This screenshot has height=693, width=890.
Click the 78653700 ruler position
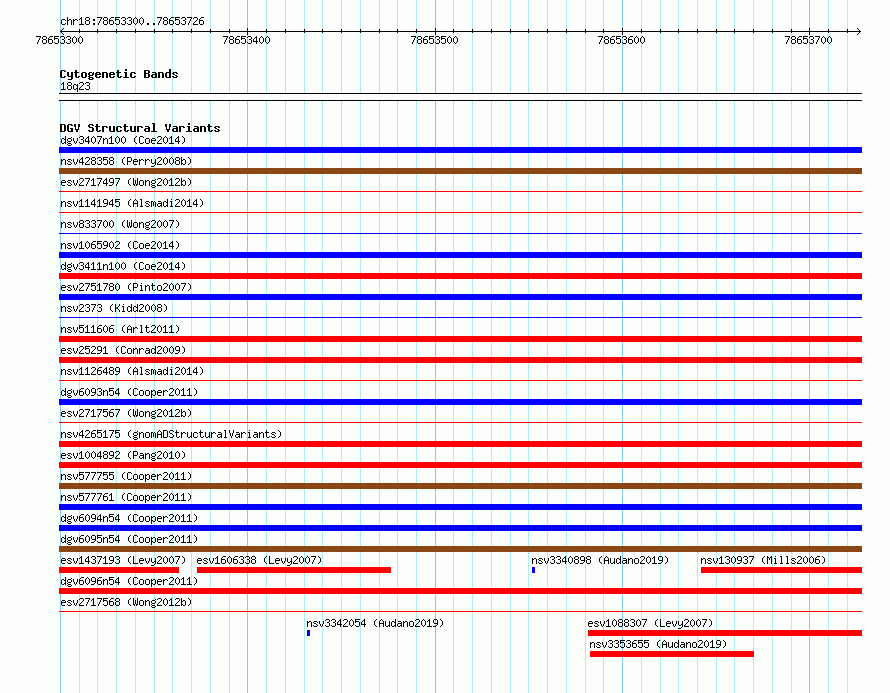808,40
